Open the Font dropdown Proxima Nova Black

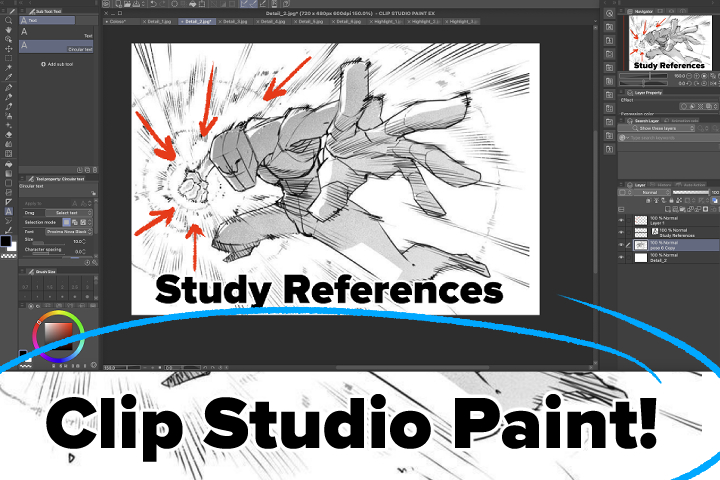(69, 232)
